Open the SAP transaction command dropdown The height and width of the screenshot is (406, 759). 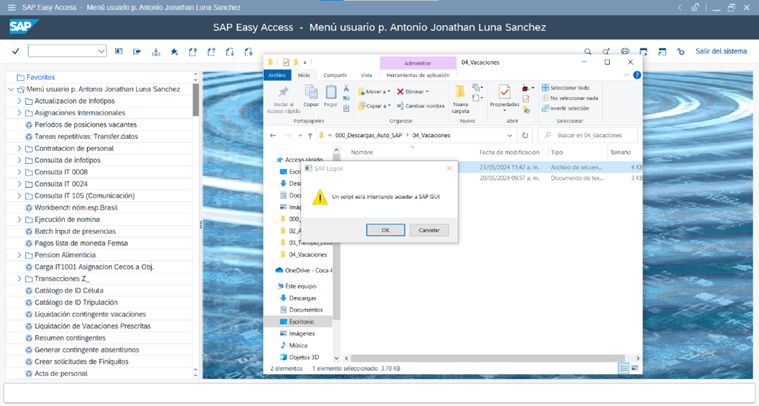[x=101, y=51]
